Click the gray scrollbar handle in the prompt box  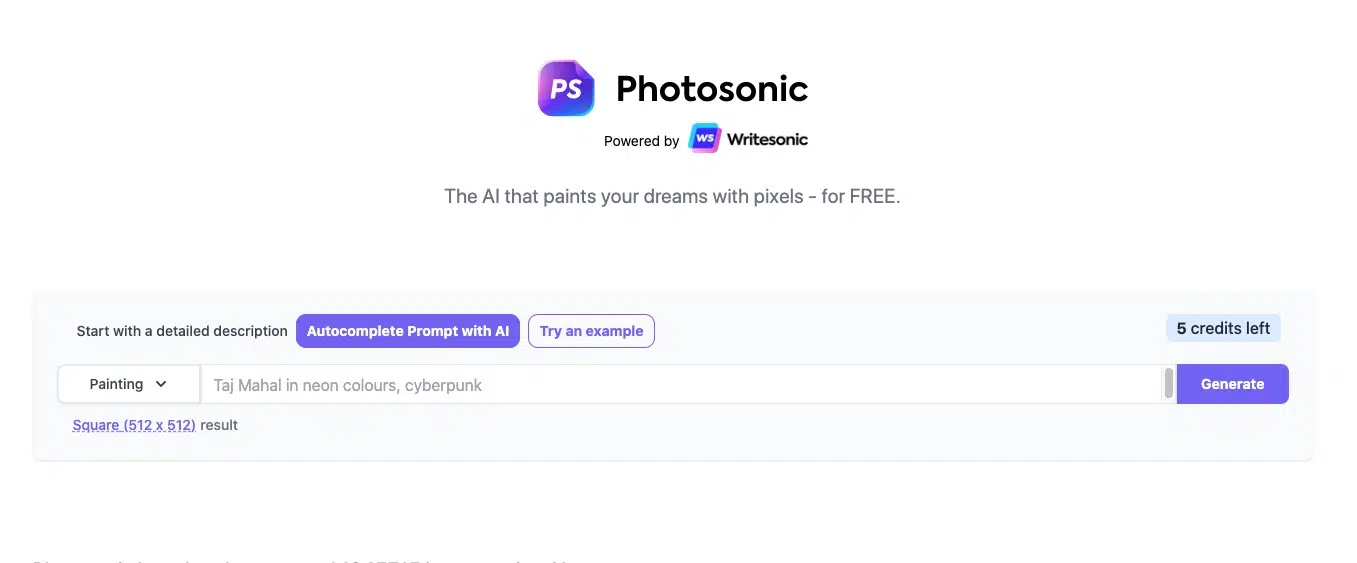[x=1169, y=384]
